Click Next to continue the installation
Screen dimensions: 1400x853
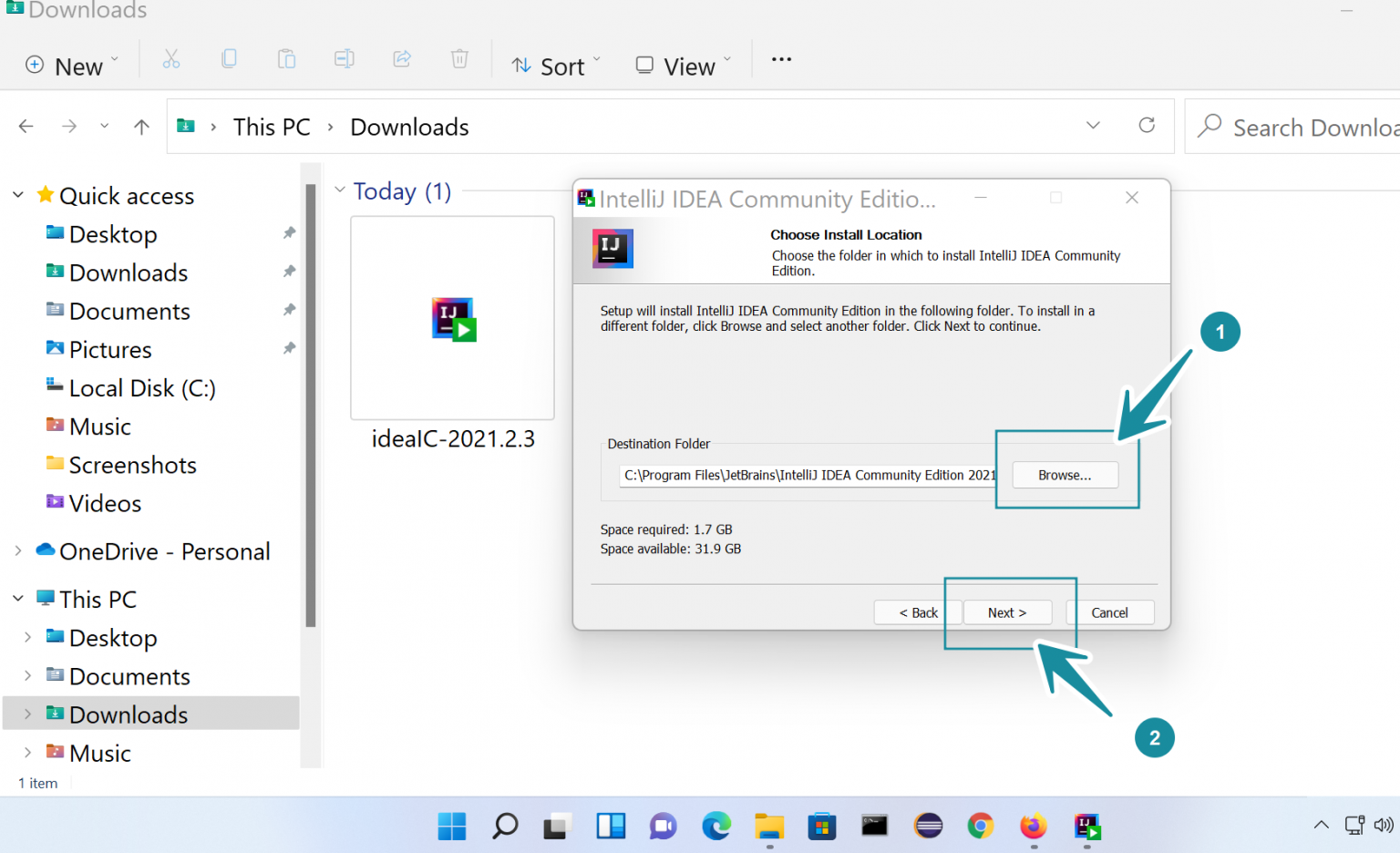pyautogui.click(x=1006, y=611)
